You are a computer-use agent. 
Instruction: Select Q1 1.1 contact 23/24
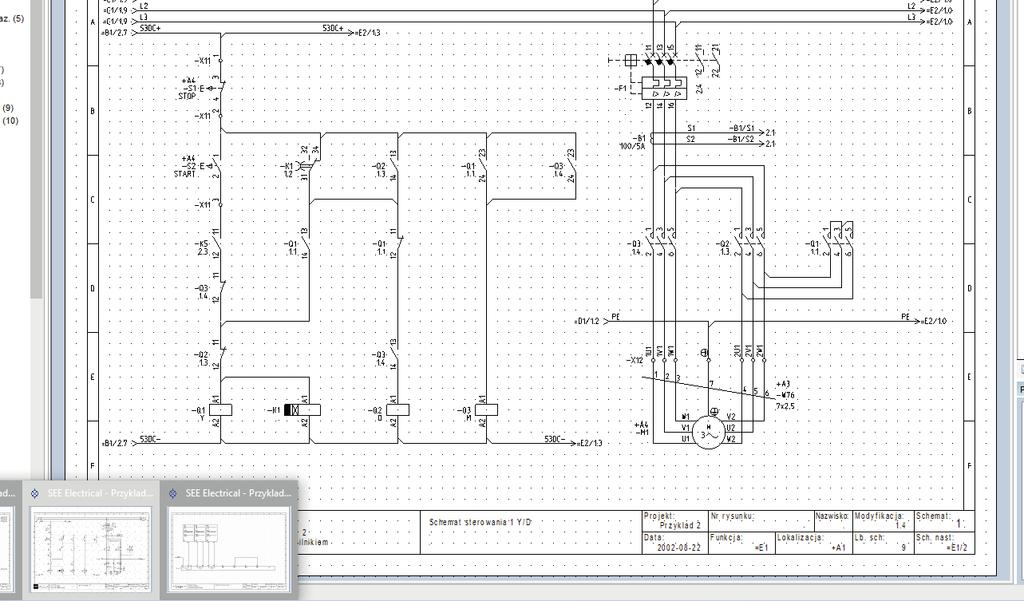point(483,166)
